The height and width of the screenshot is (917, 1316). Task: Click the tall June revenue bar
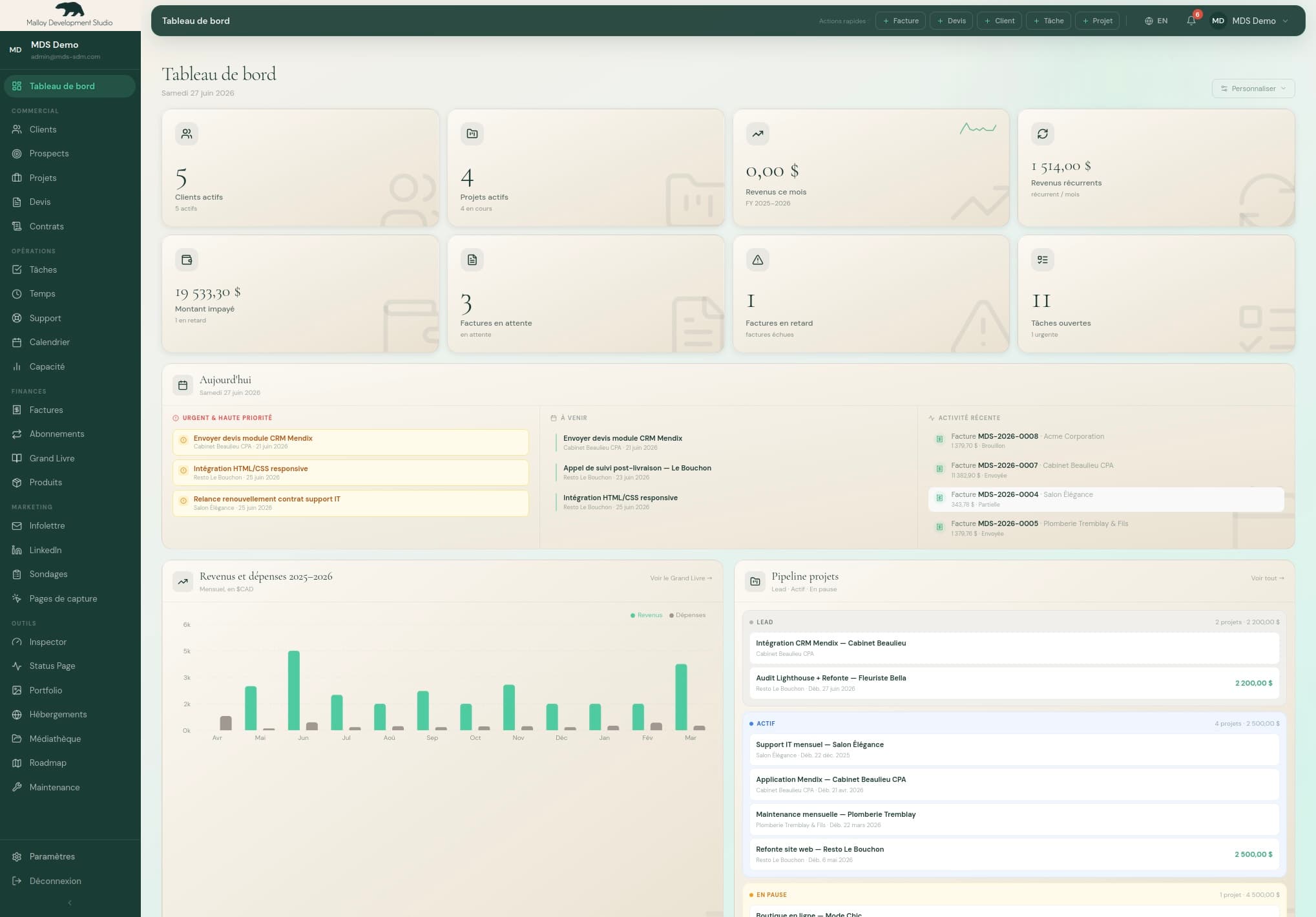(294, 690)
